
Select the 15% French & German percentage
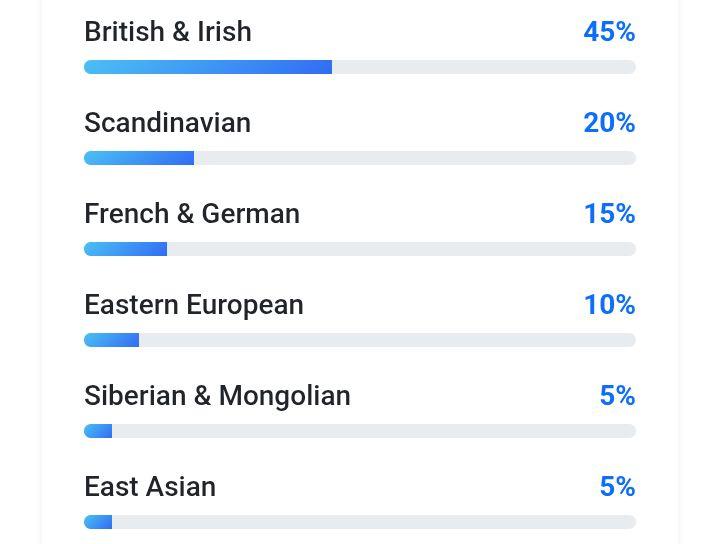point(609,214)
